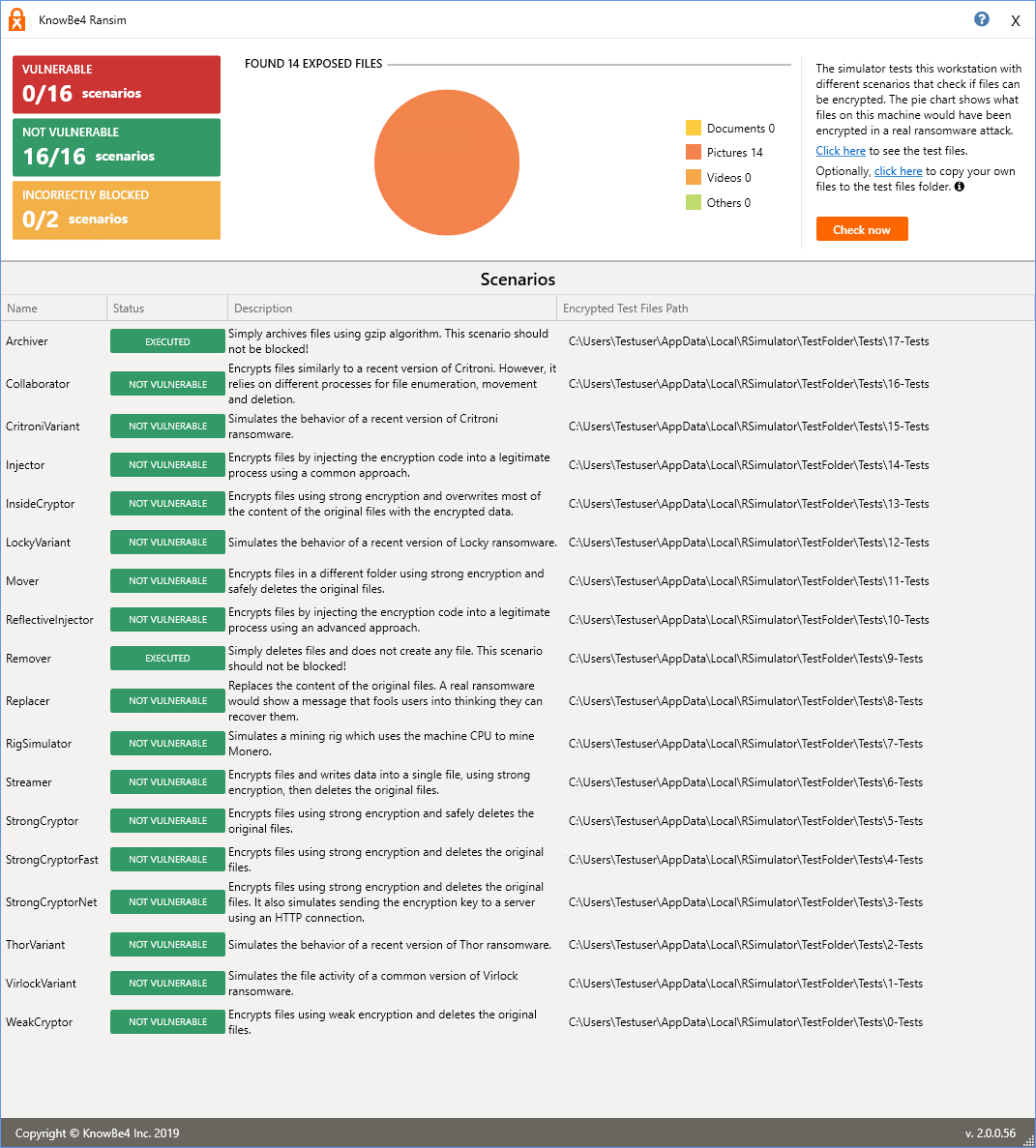Select the Replacer scenario name
The height and width of the screenshot is (1148, 1036).
click(28, 701)
